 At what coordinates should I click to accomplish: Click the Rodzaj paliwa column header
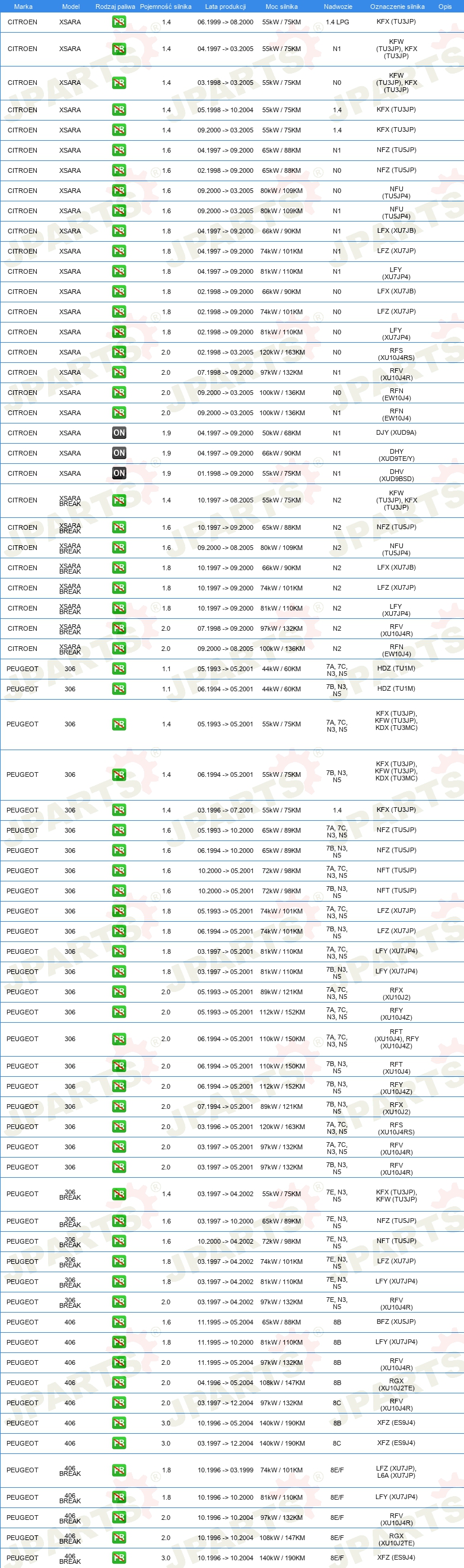tap(116, 7)
